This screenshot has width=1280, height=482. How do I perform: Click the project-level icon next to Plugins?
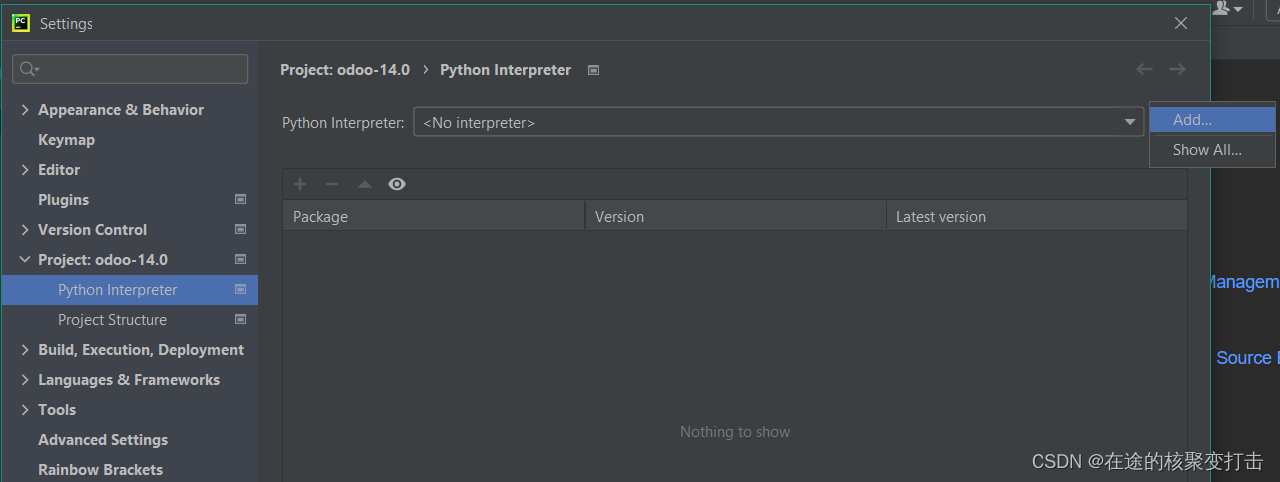point(240,199)
